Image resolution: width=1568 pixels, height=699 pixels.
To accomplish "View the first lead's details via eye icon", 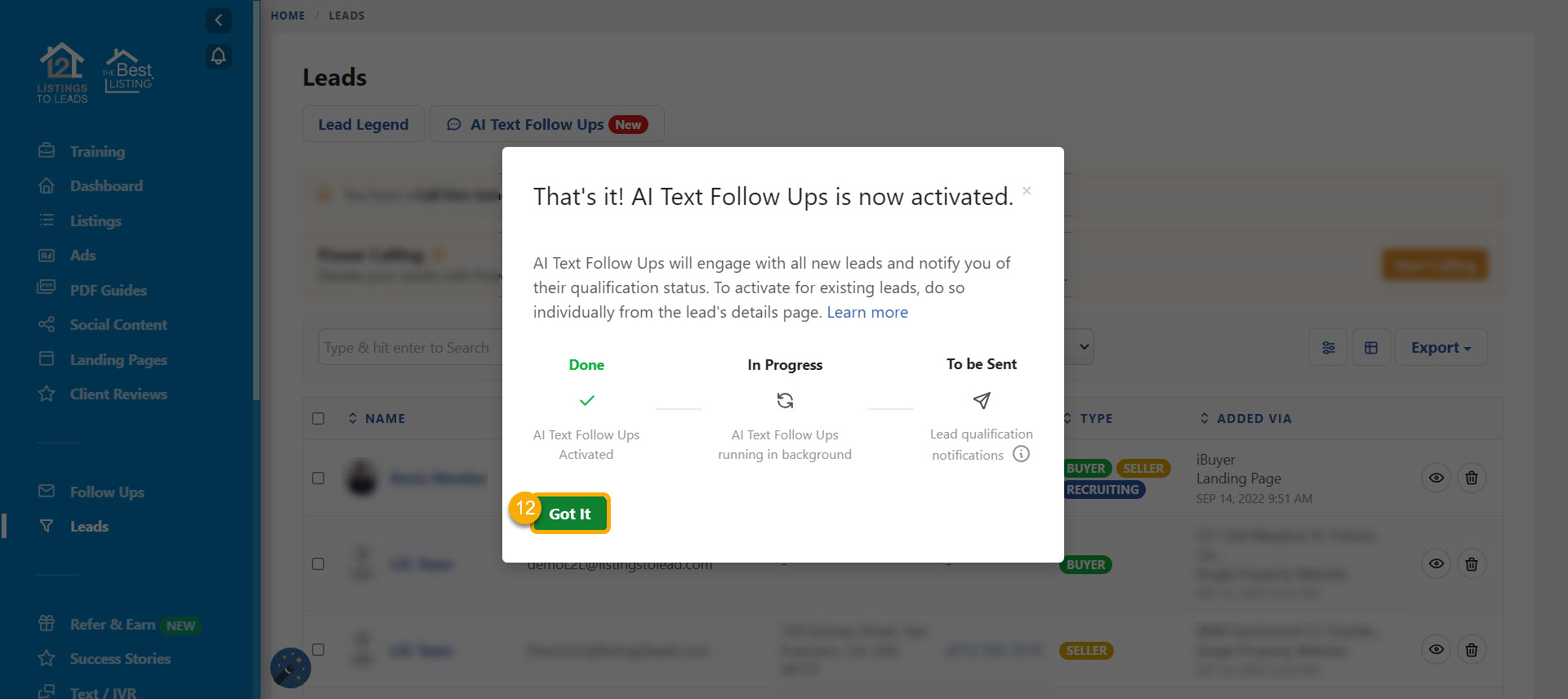I will (x=1436, y=478).
